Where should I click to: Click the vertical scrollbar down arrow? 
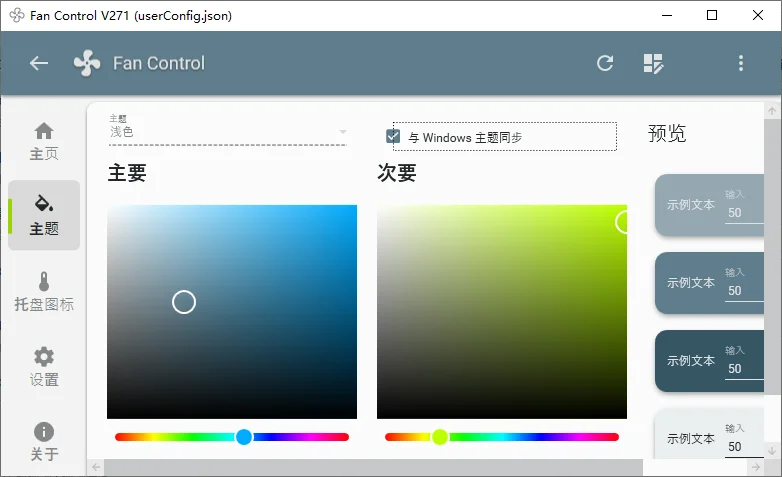tap(772, 451)
